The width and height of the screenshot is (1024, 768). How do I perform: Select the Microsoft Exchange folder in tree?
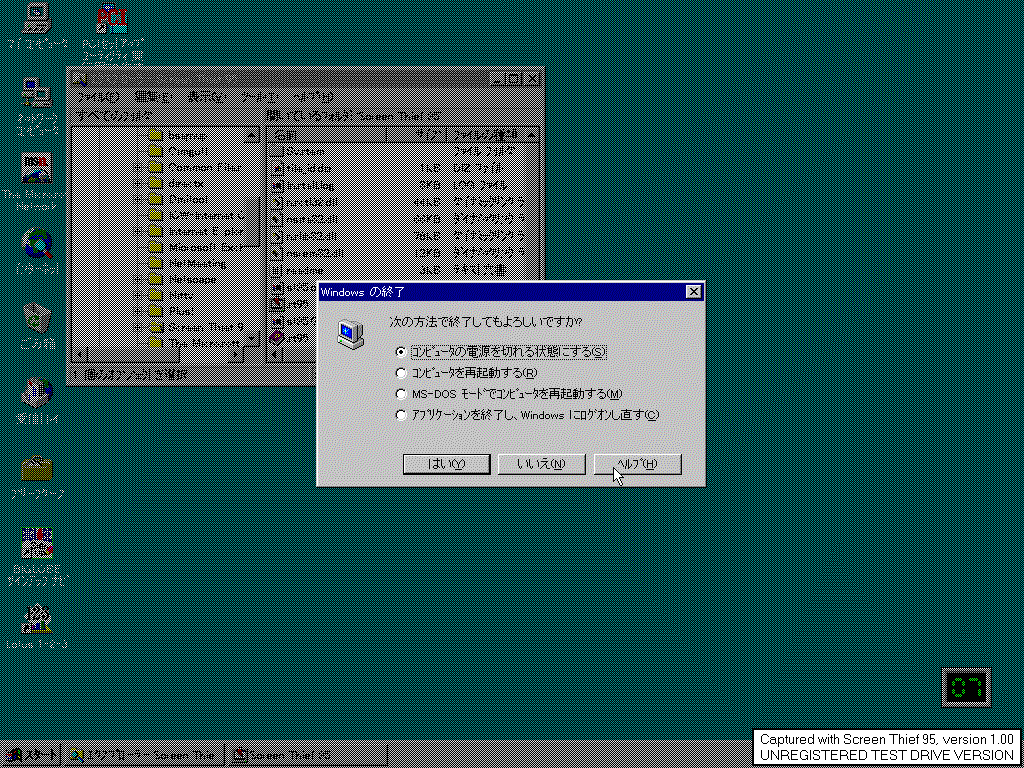pyautogui.click(x=195, y=248)
